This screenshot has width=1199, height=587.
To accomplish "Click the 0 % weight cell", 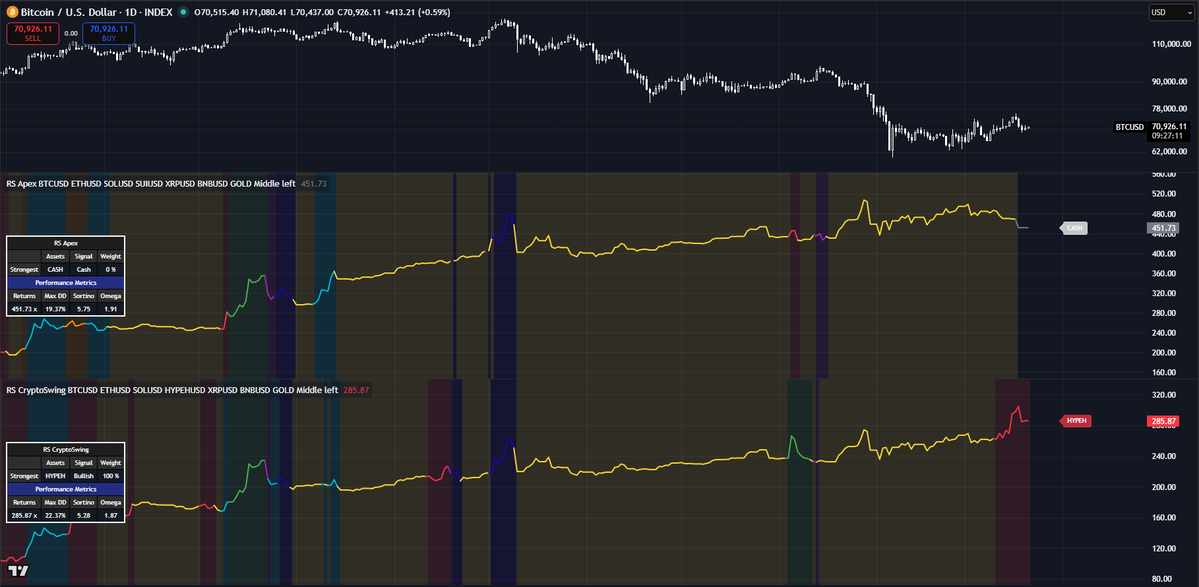I will 110,270.
